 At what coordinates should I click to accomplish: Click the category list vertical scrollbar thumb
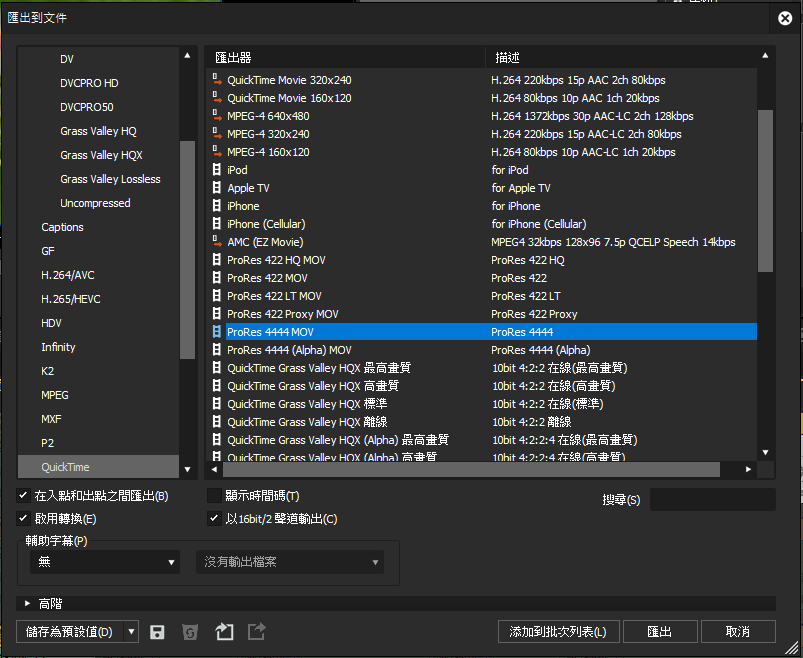pyautogui.click(x=187, y=250)
